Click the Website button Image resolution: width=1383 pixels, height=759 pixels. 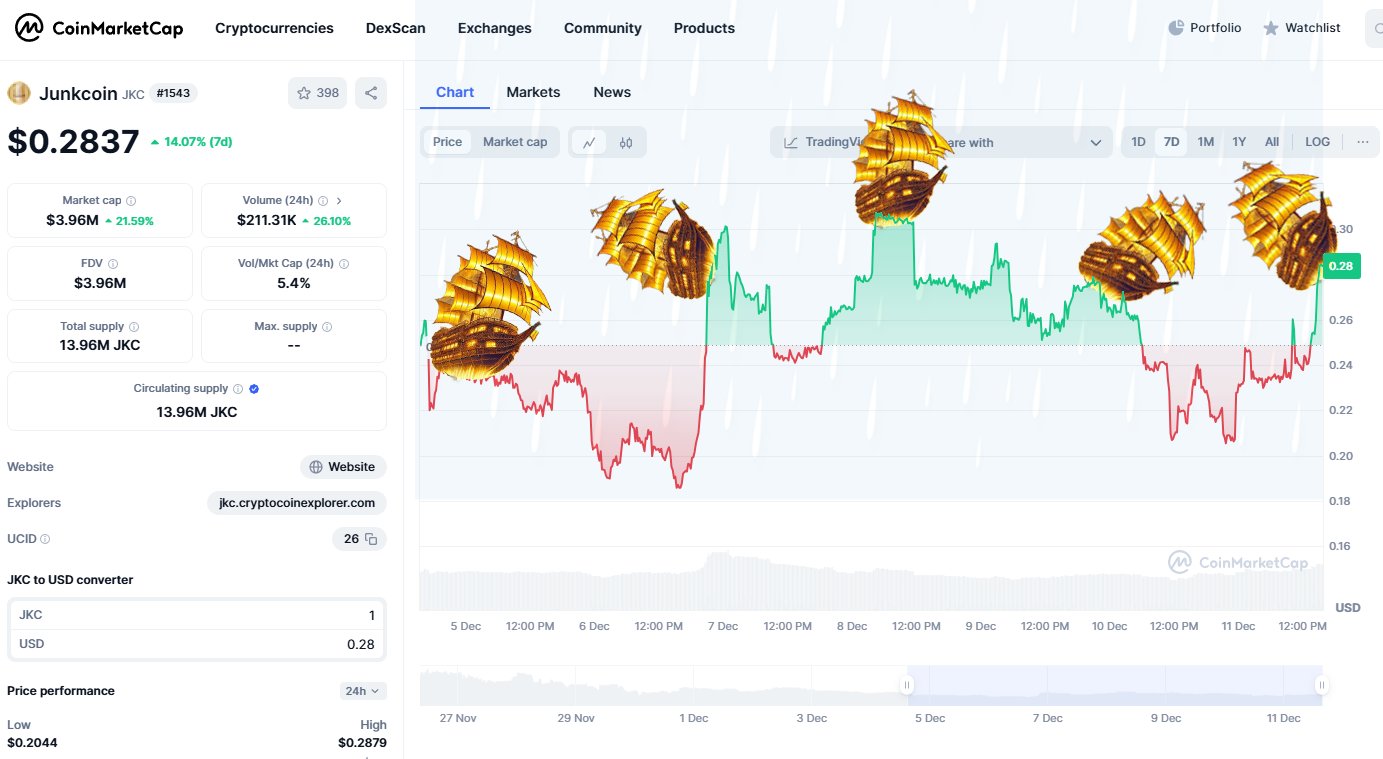click(x=343, y=467)
